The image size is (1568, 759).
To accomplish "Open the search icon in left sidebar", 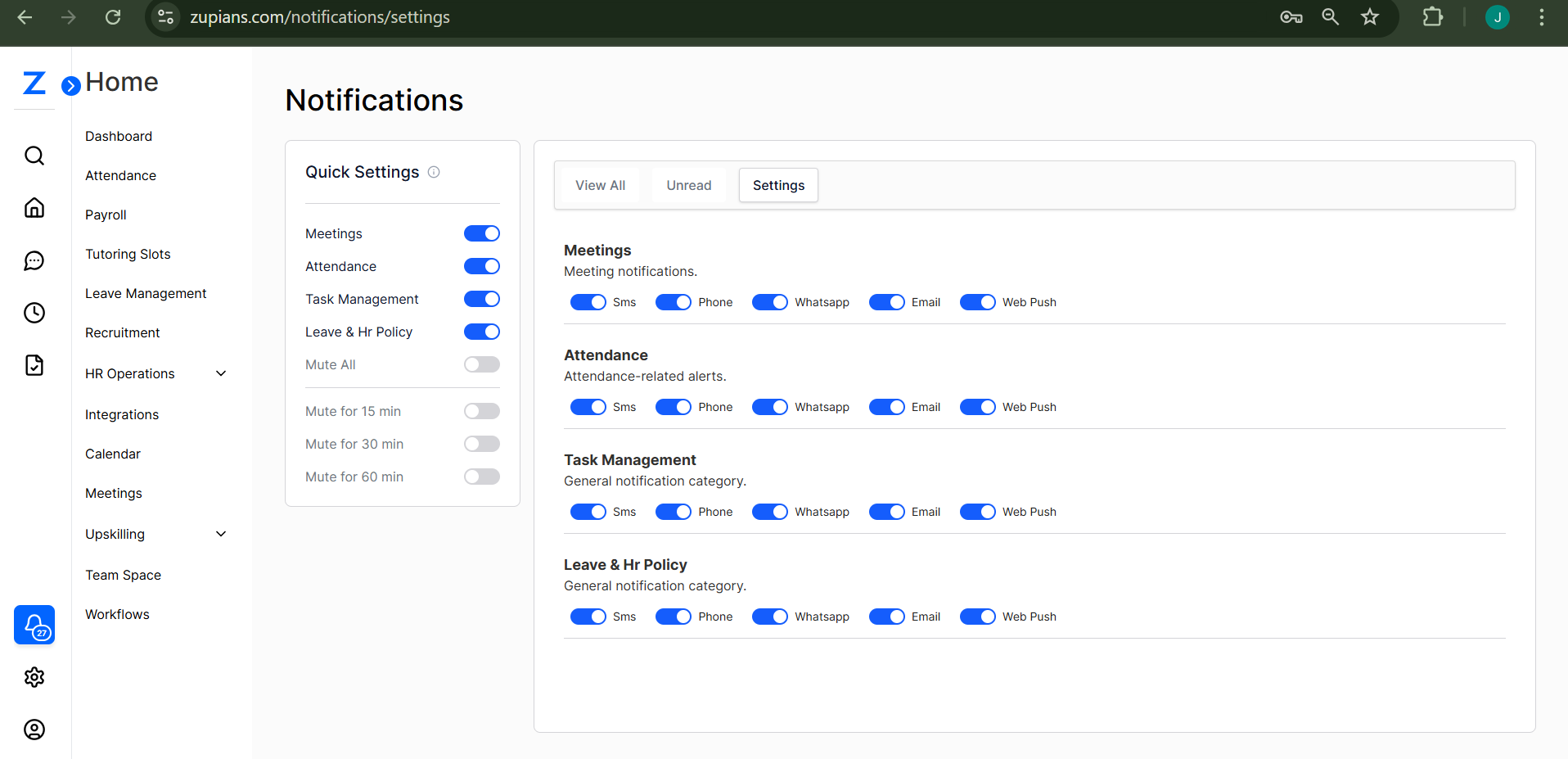I will 34,156.
